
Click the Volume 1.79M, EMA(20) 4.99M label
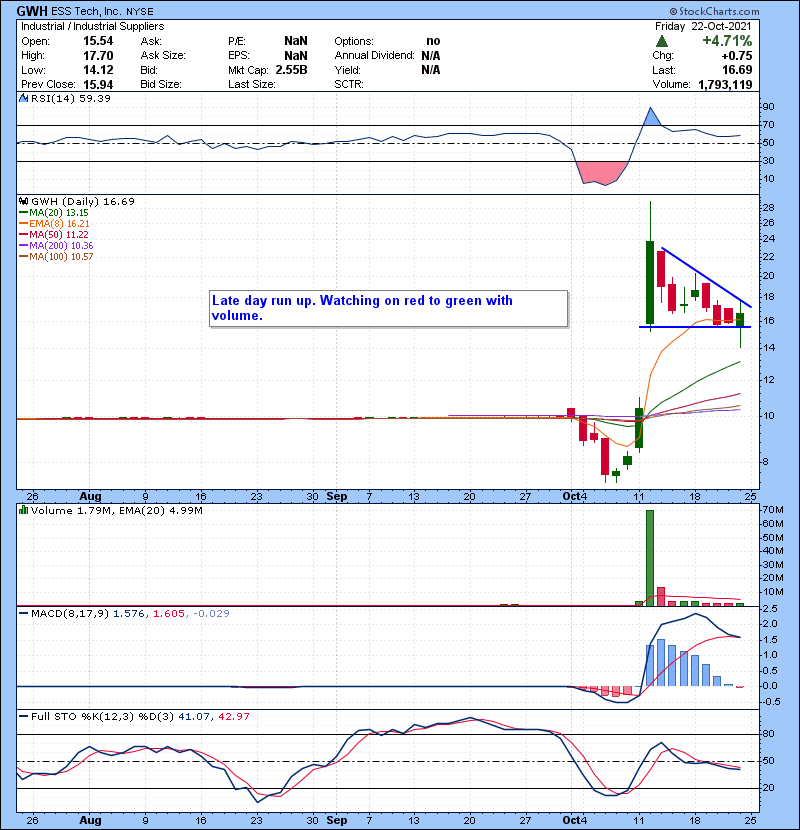(116, 511)
